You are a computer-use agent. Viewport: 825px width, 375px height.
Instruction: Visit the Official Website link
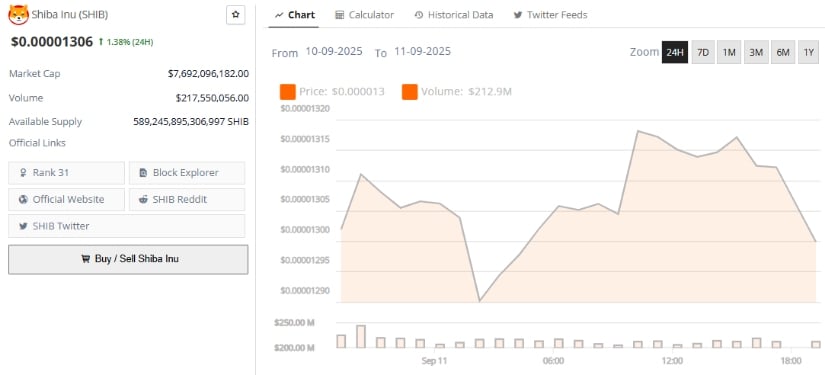tap(66, 199)
